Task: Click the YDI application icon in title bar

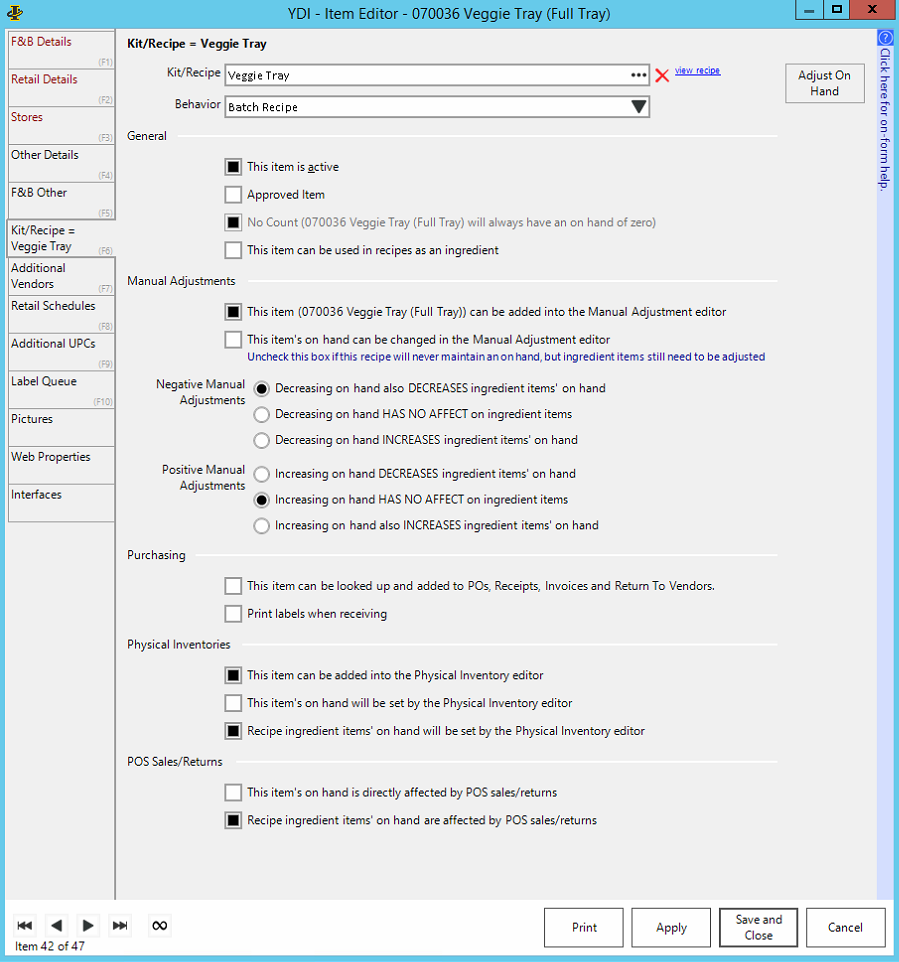Action: (15, 12)
